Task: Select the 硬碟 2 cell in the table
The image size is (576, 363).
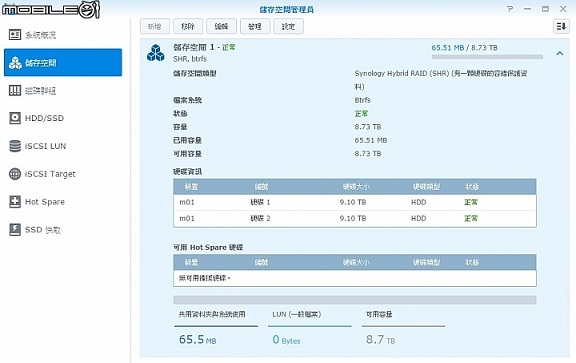Action: tap(260, 218)
